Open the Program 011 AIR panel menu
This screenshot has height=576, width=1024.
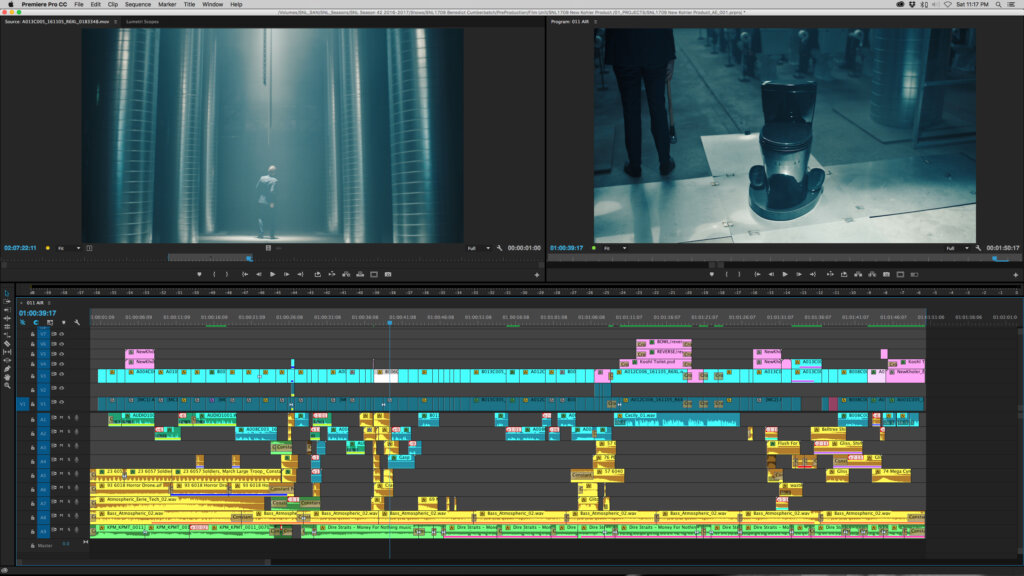point(595,22)
